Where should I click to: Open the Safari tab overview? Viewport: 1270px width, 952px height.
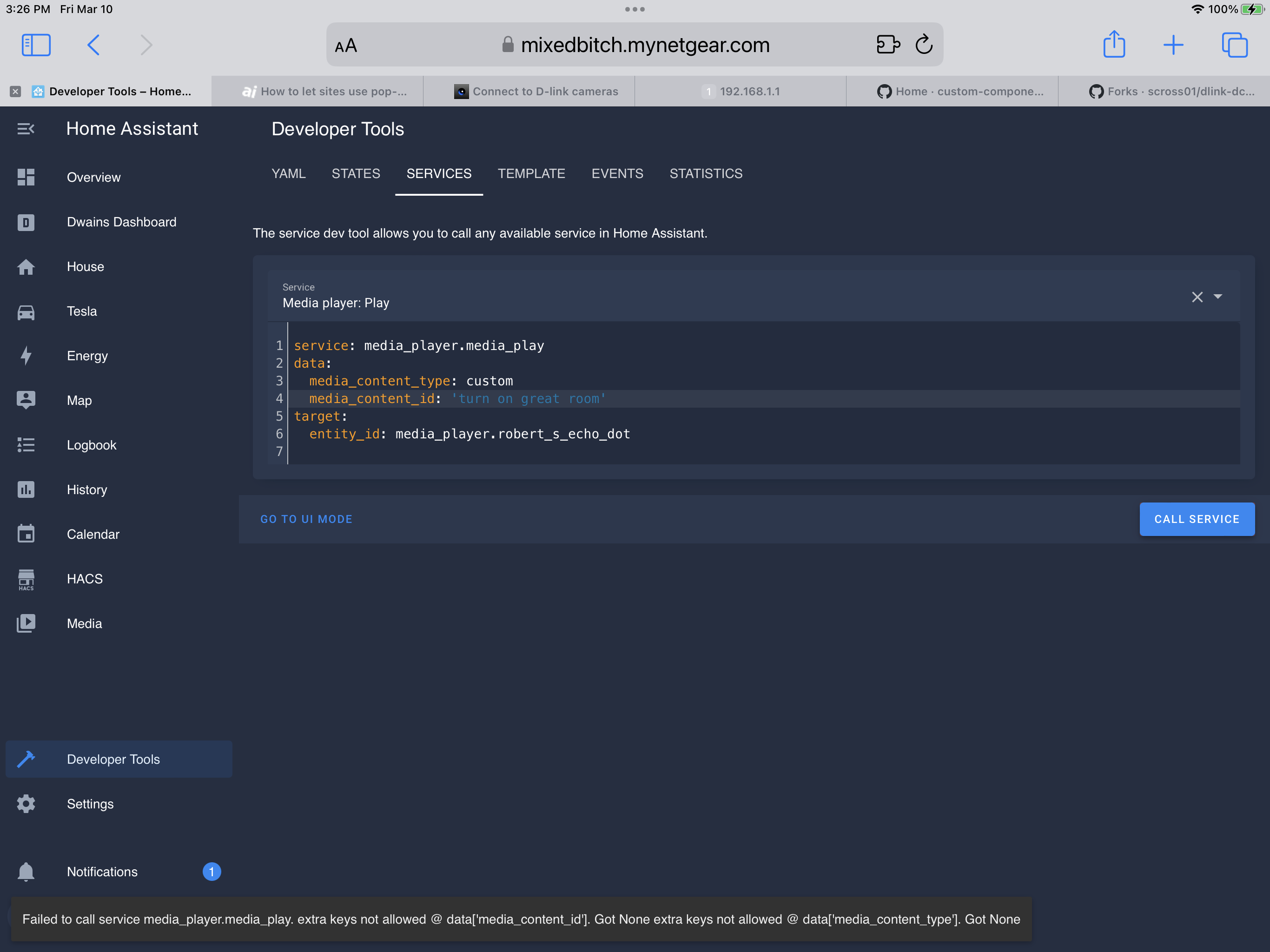tap(1234, 44)
